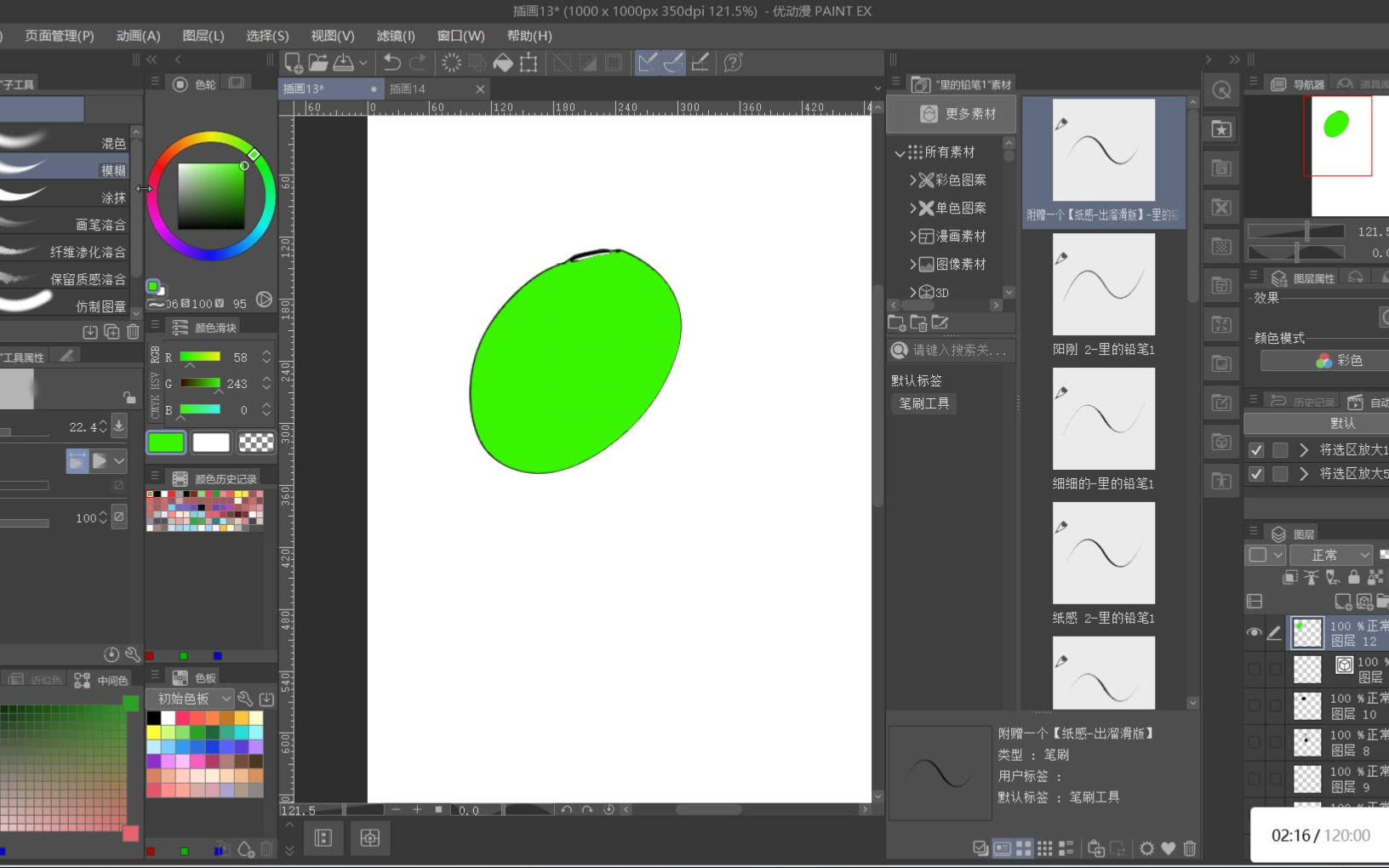Click the Undo arrow in the toolbar
Image resolution: width=1389 pixels, height=868 pixels.
click(x=392, y=62)
